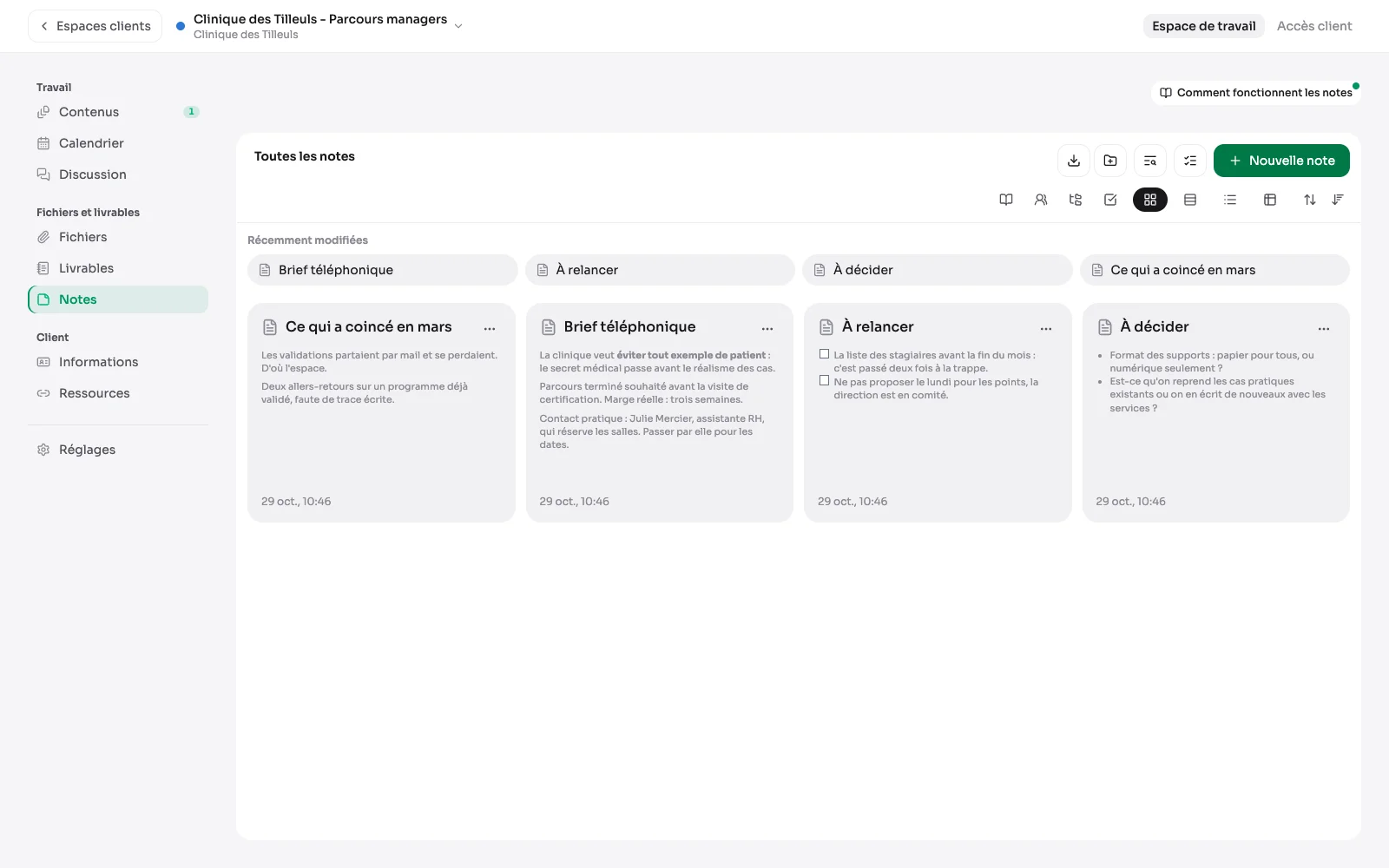
Task: Open Réglages settings in the sidebar
Action: (118, 450)
